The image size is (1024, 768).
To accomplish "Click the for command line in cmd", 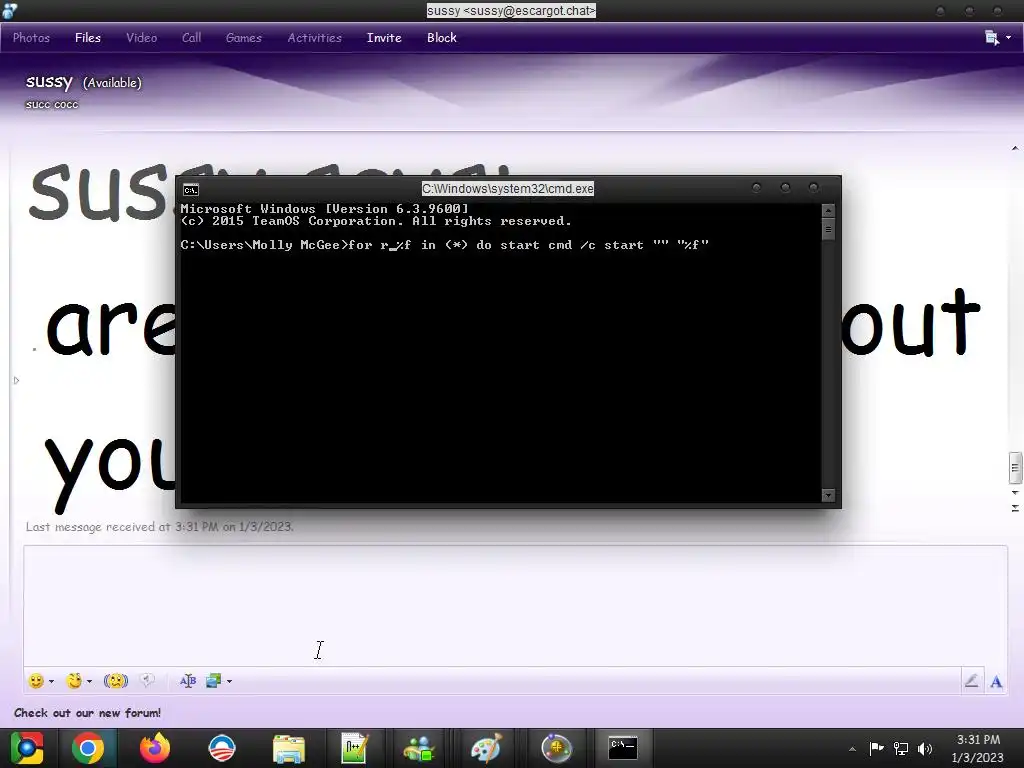I will point(445,245).
